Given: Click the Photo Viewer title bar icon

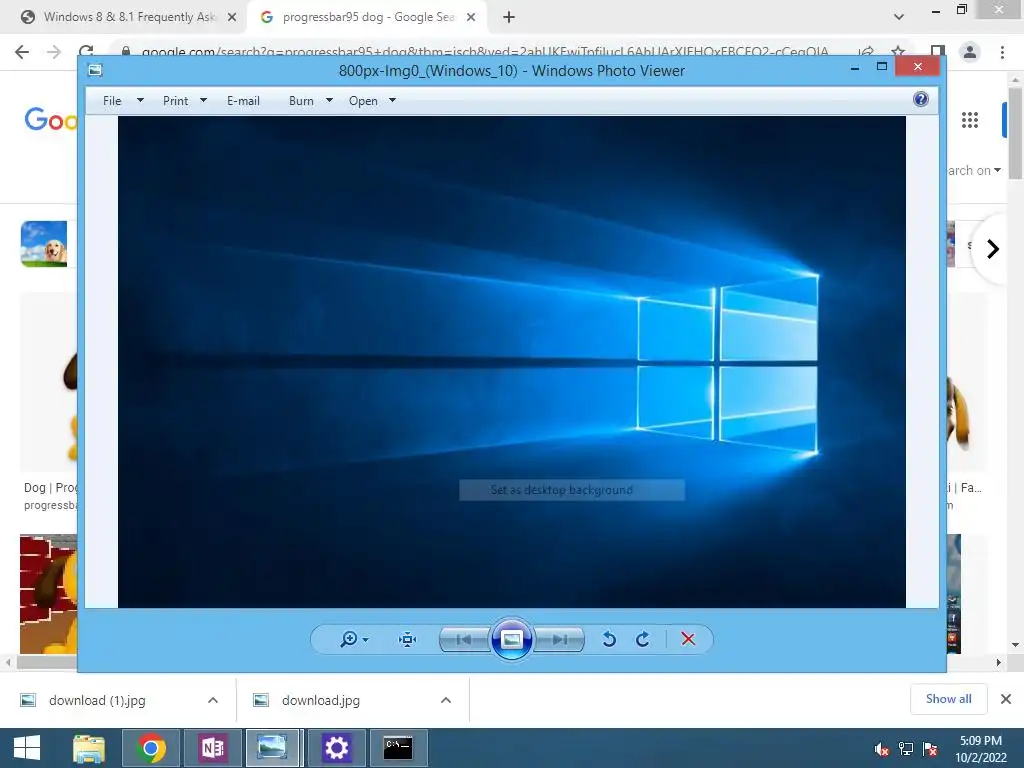Looking at the screenshot, I should (95, 70).
